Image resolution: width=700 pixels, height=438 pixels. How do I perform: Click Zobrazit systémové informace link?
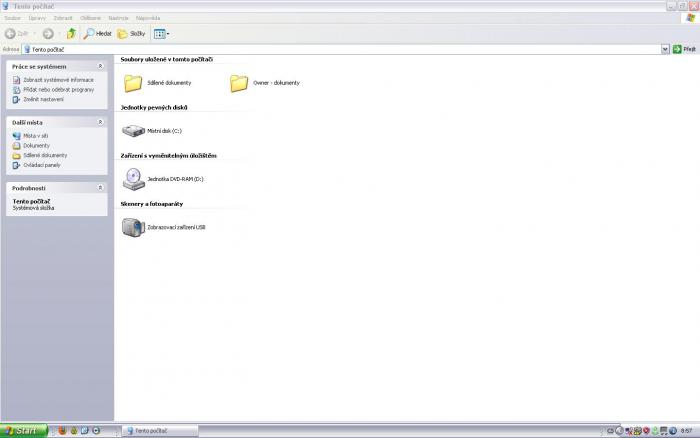pyautogui.click(x=58, y=79)
